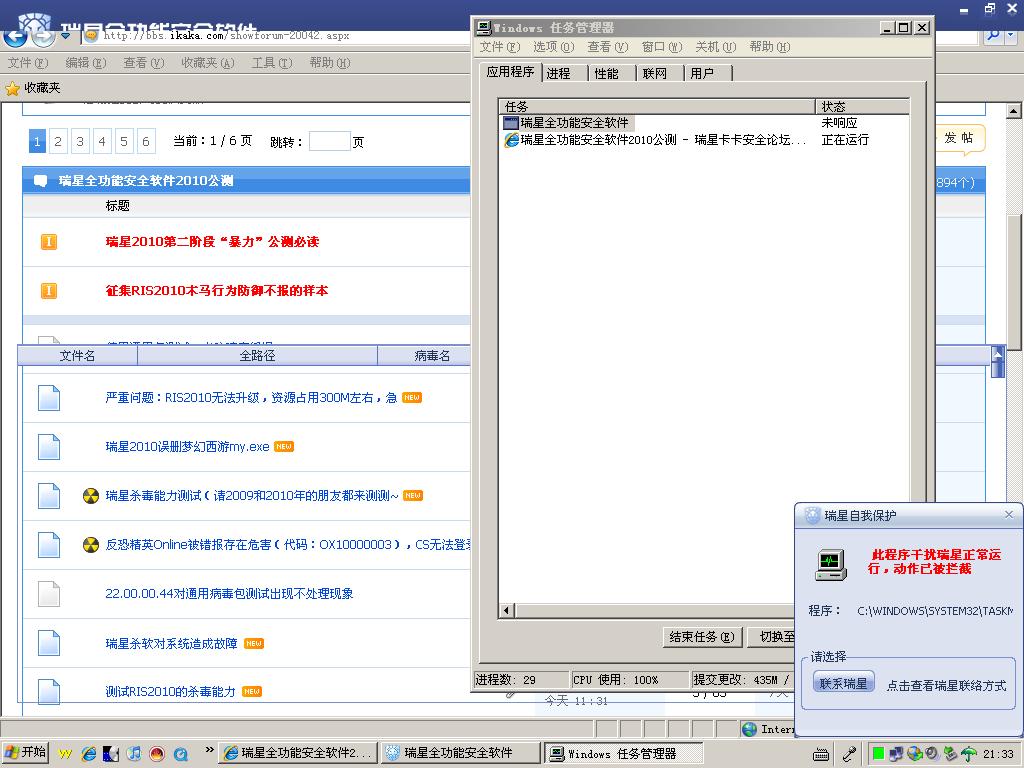Click the keyboard icon in the taskbar
This screenshot has height=768, width=1024.
click(821, 753)
